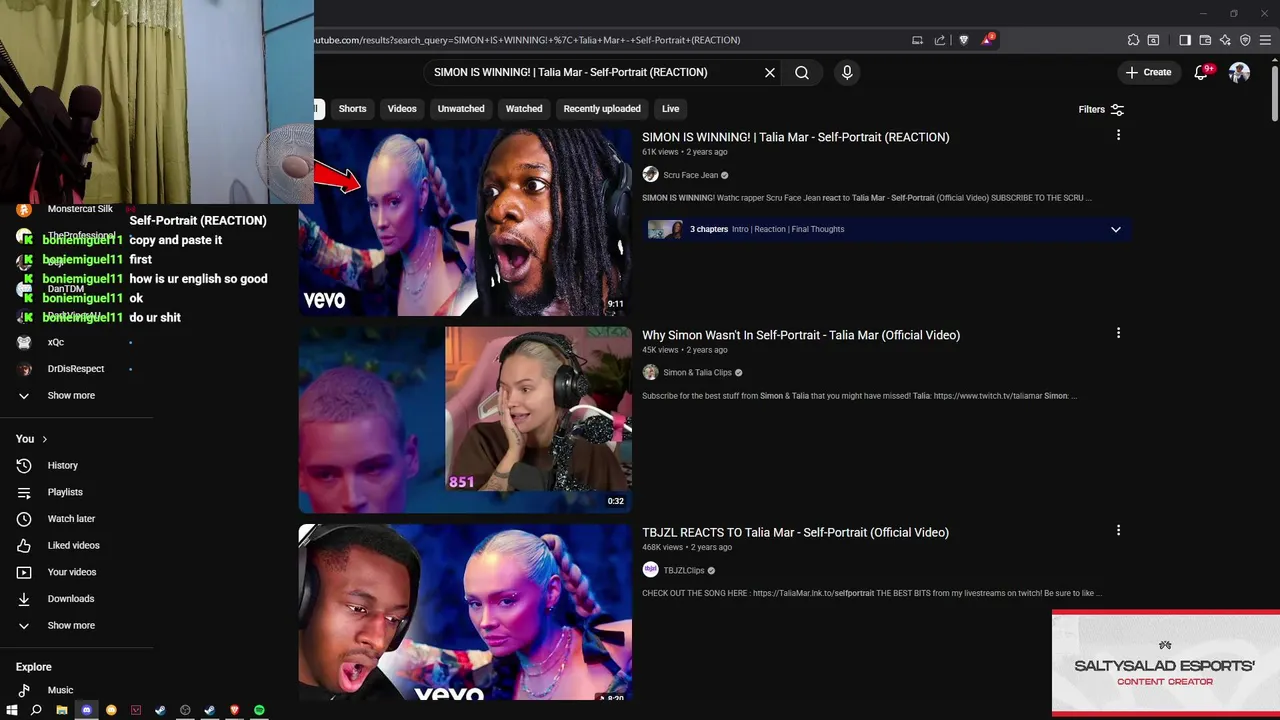Open YouTube notifications bell

coord(1201,72)
